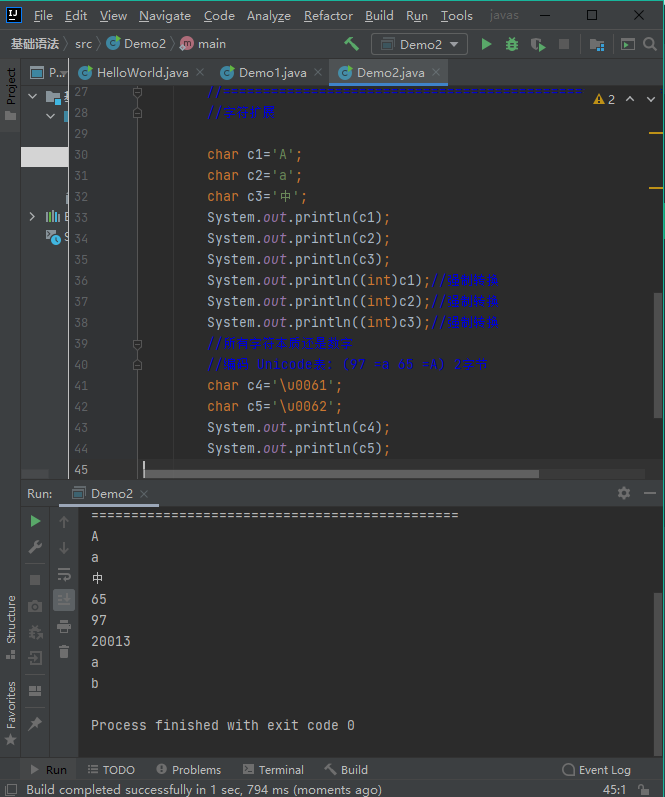This screenshot has width=665, height=797.
Task: Stop the process in the Run panel
Action: tap(35, 580)
